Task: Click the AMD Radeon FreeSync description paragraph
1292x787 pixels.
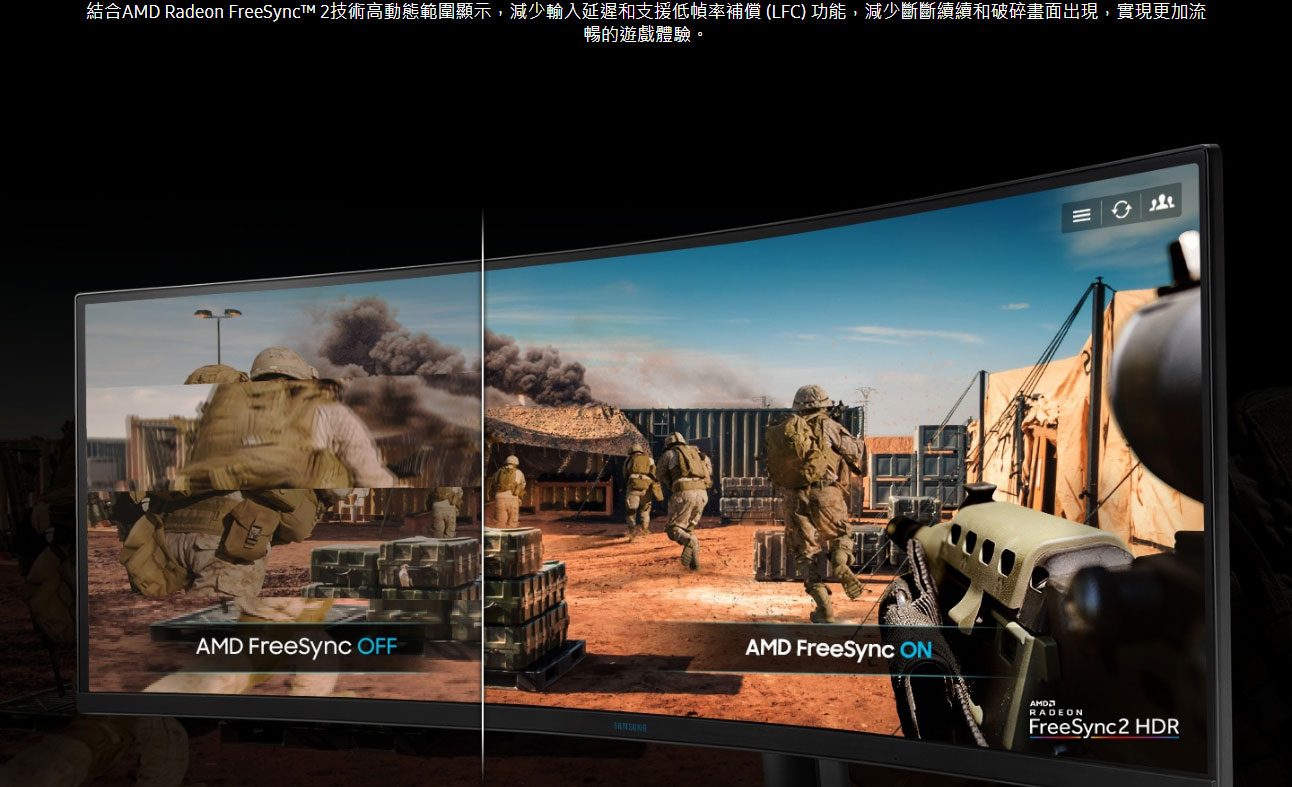Action: pyautogui.click(x=646, y=23)
